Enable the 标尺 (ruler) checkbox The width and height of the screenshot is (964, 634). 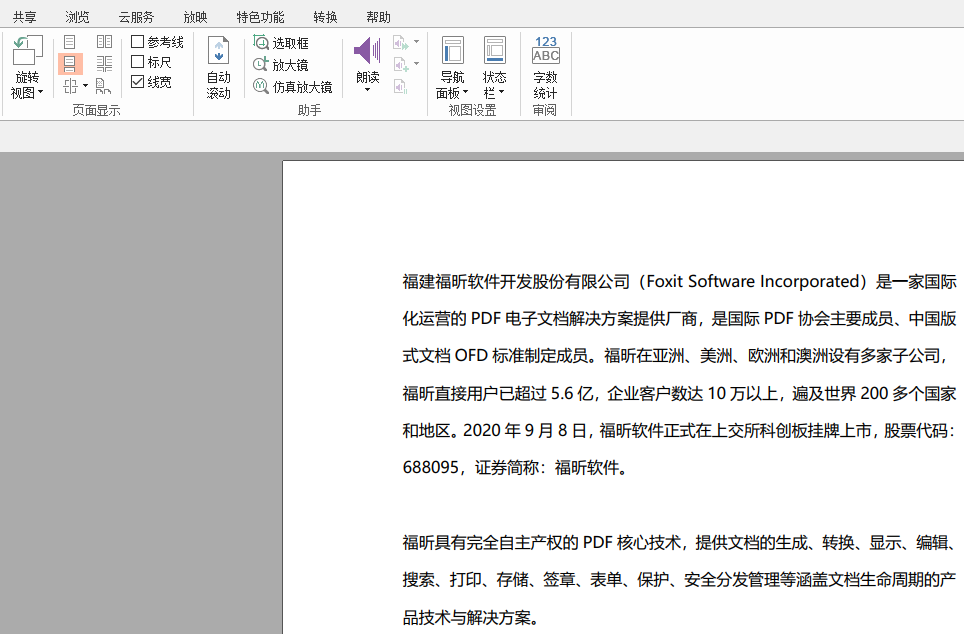(x=137, y=62)
